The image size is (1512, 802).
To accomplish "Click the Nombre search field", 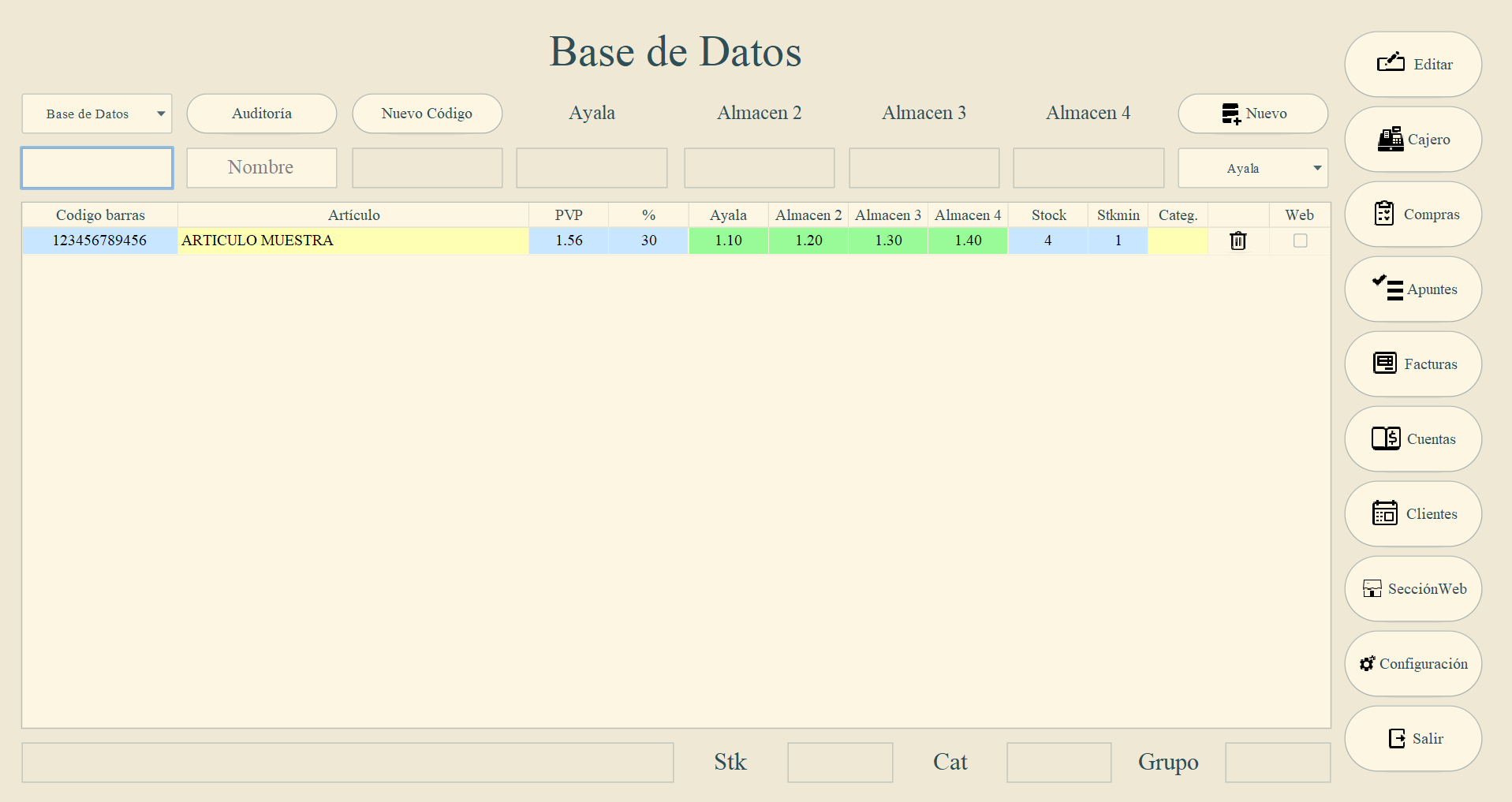I will [x=262, y=168].
